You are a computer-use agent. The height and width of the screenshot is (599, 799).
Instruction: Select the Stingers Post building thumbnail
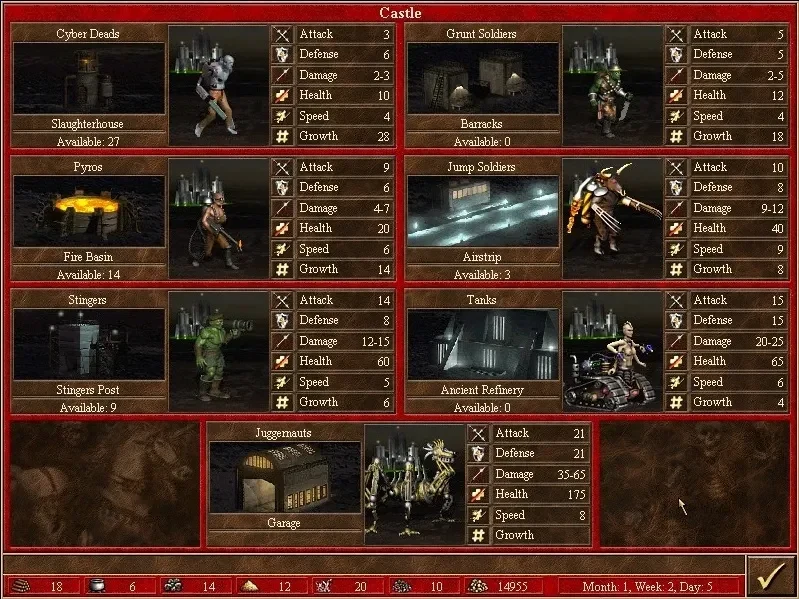click(89, 344)
